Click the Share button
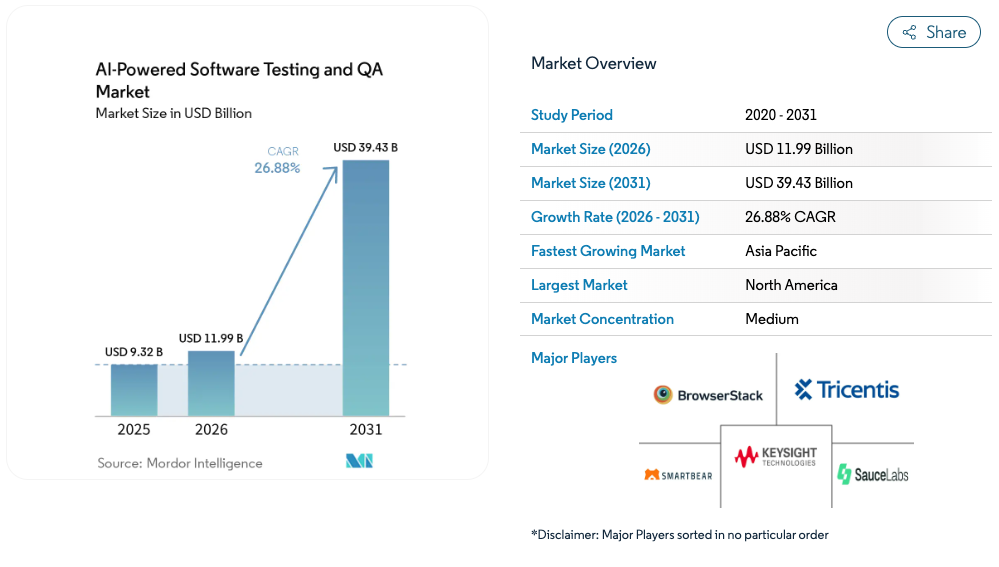 point(933,32)
